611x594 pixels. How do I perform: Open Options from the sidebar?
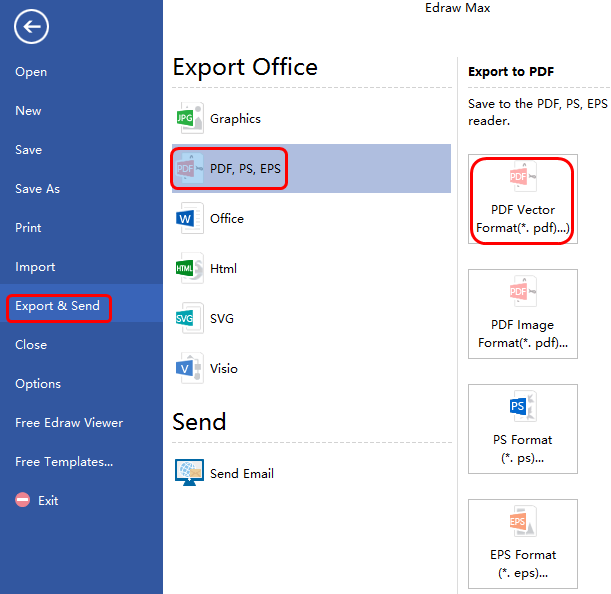pos(38,384)
